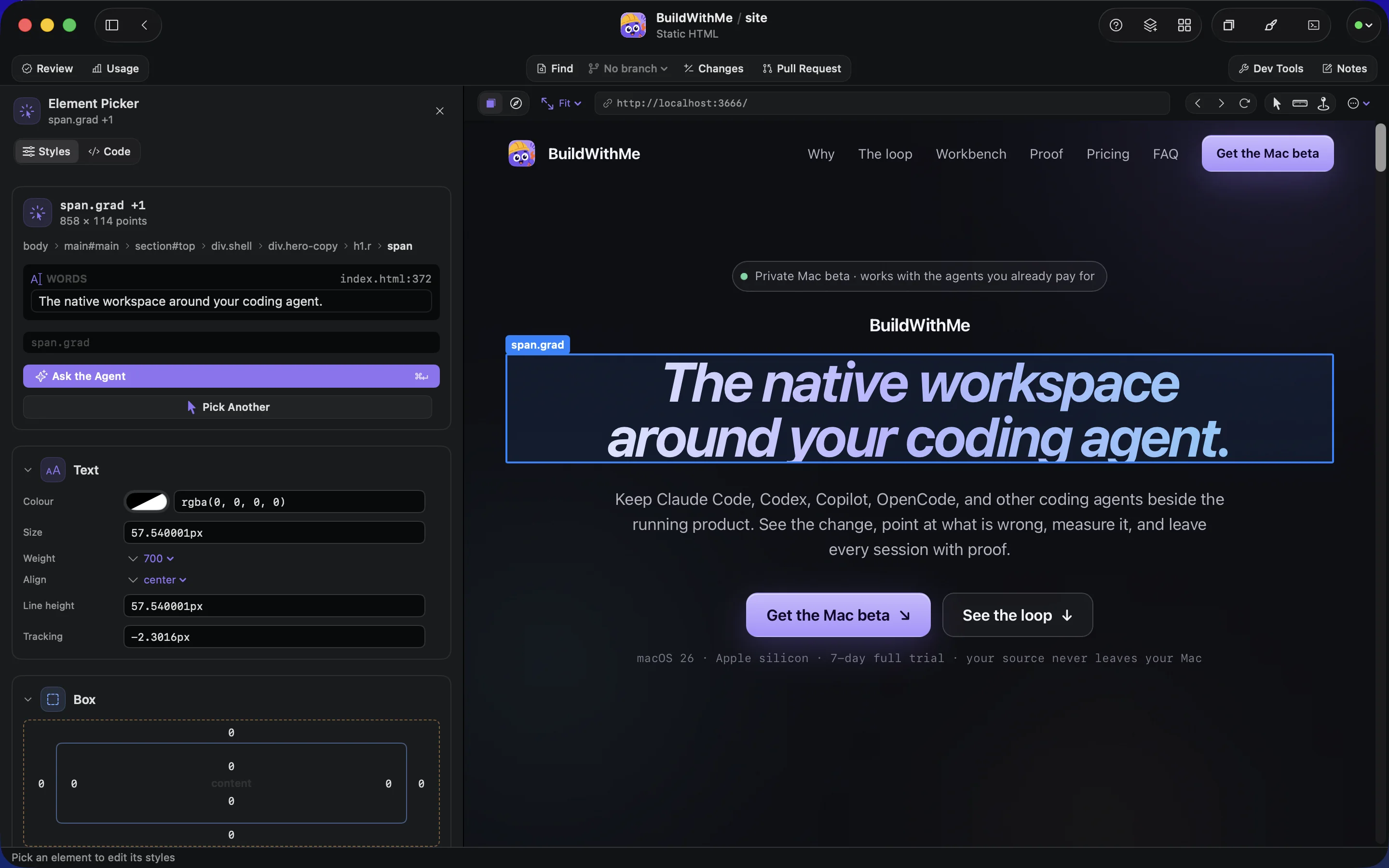1389x868 pixels.
Task: Go forward in the preview browser
Action: tap(1221, 103)
